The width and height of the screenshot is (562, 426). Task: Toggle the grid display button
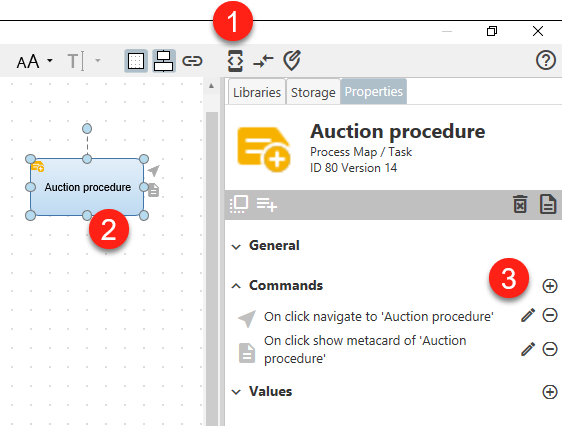(x=136, y=61)
